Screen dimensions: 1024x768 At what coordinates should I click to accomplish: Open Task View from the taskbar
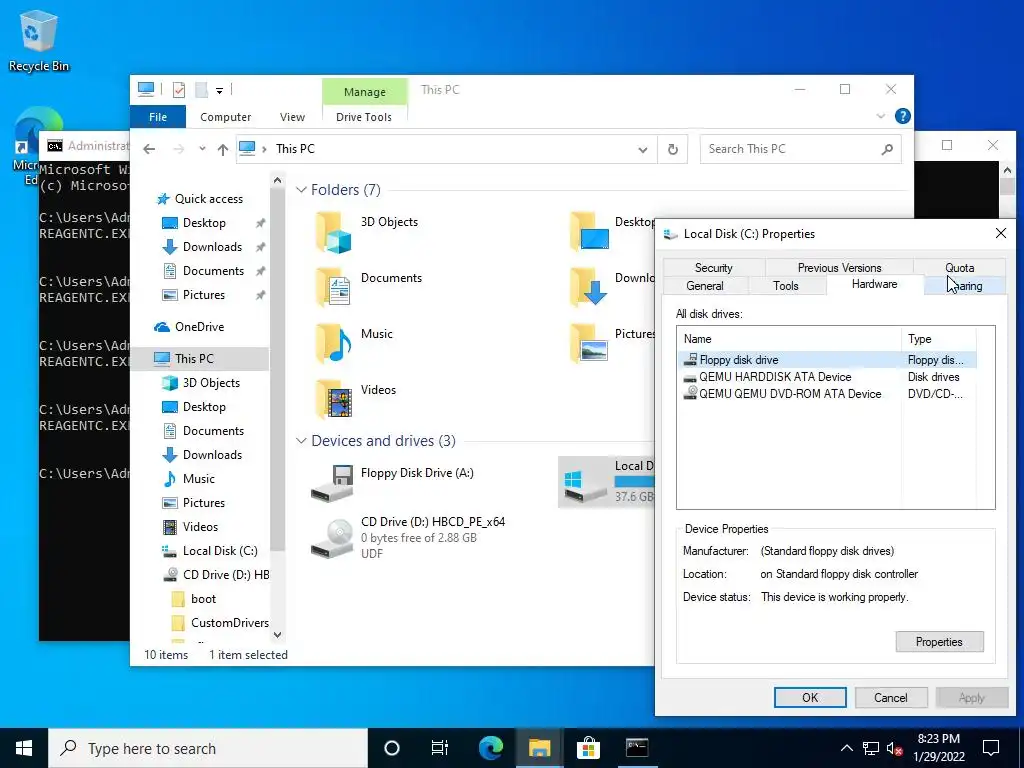coord(440,748)
